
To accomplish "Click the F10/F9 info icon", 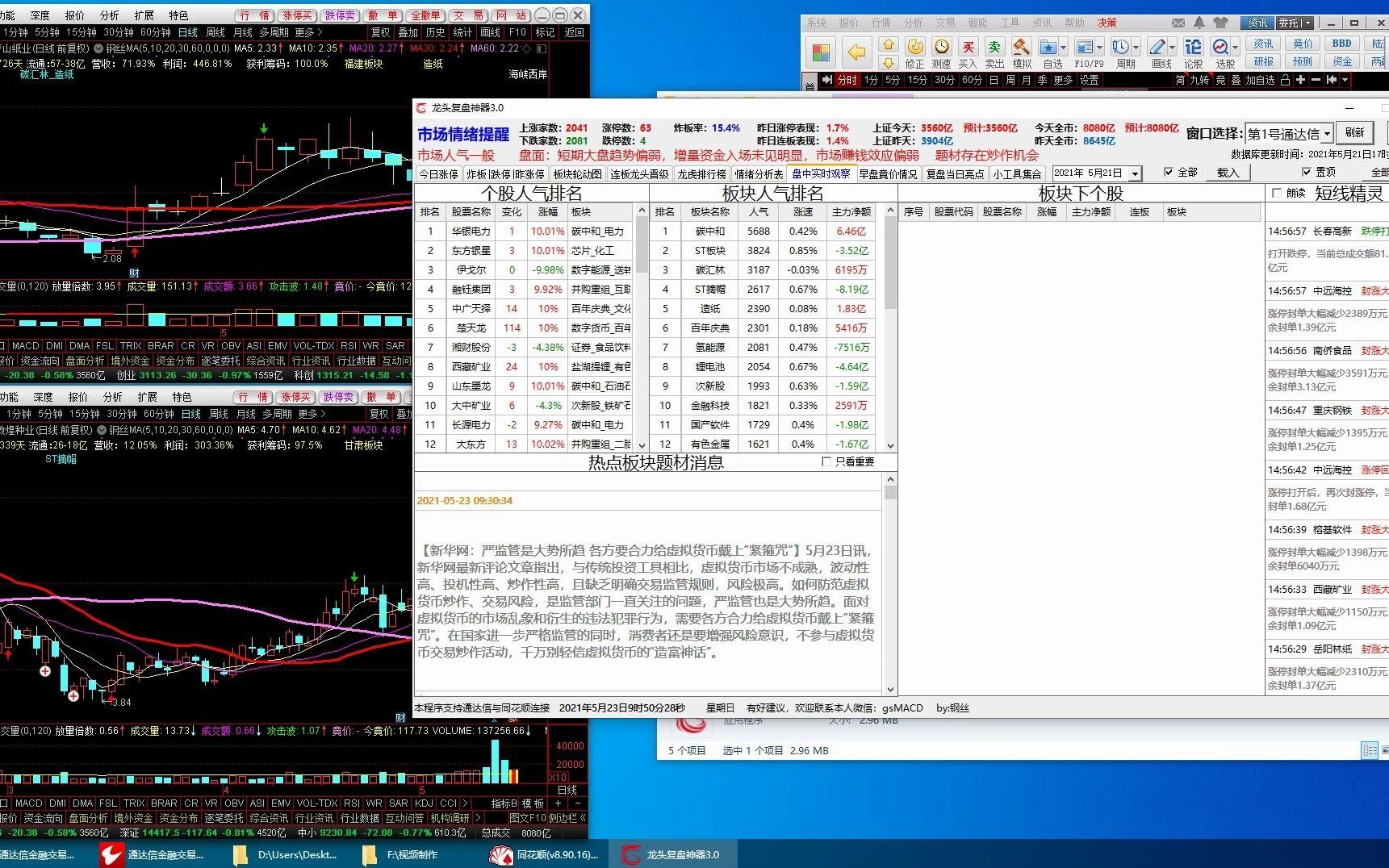I will point(1085,48).
